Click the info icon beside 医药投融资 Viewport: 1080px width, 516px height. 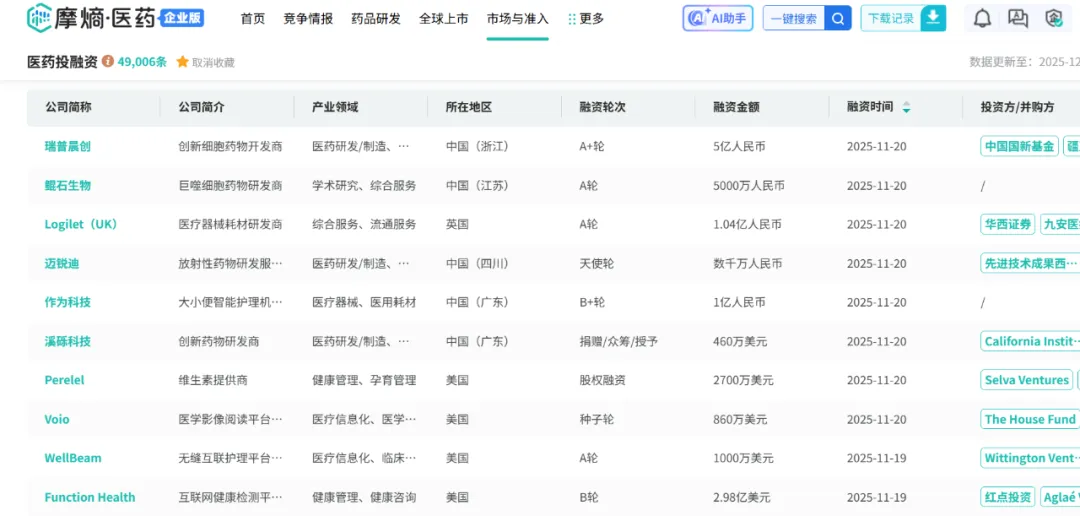pos(108,62)
